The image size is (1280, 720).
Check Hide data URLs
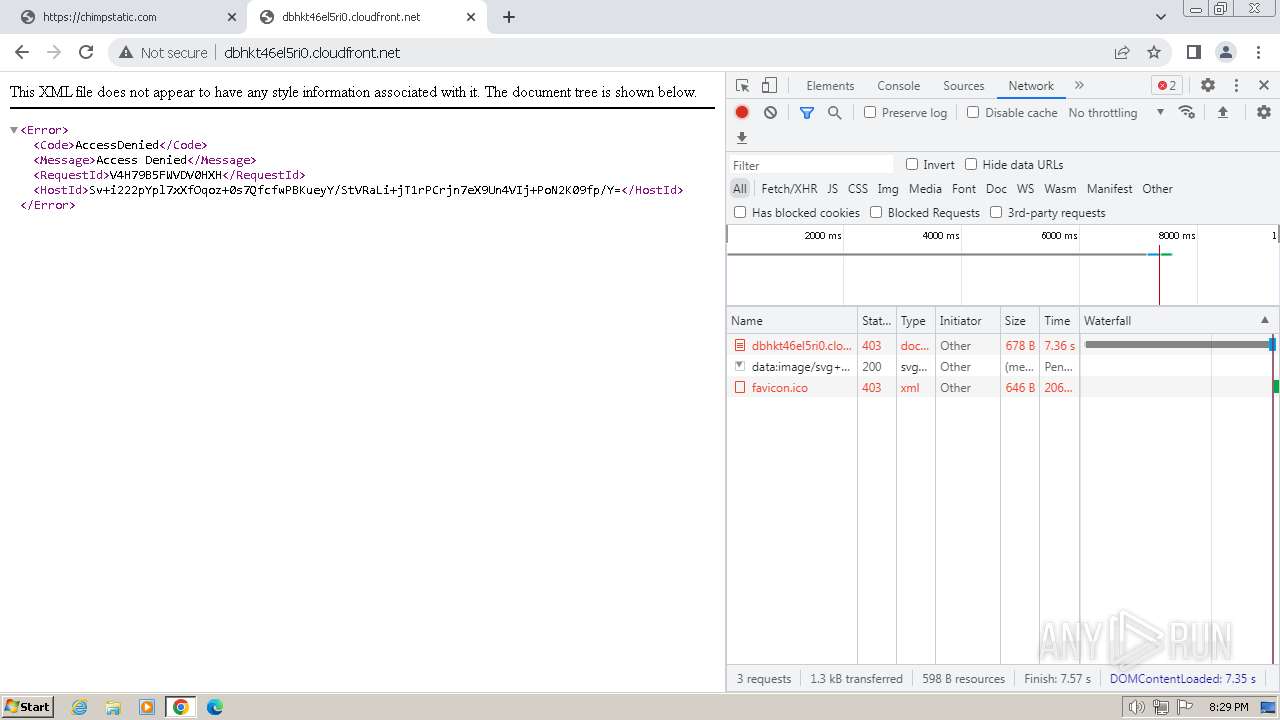(971, 164)
